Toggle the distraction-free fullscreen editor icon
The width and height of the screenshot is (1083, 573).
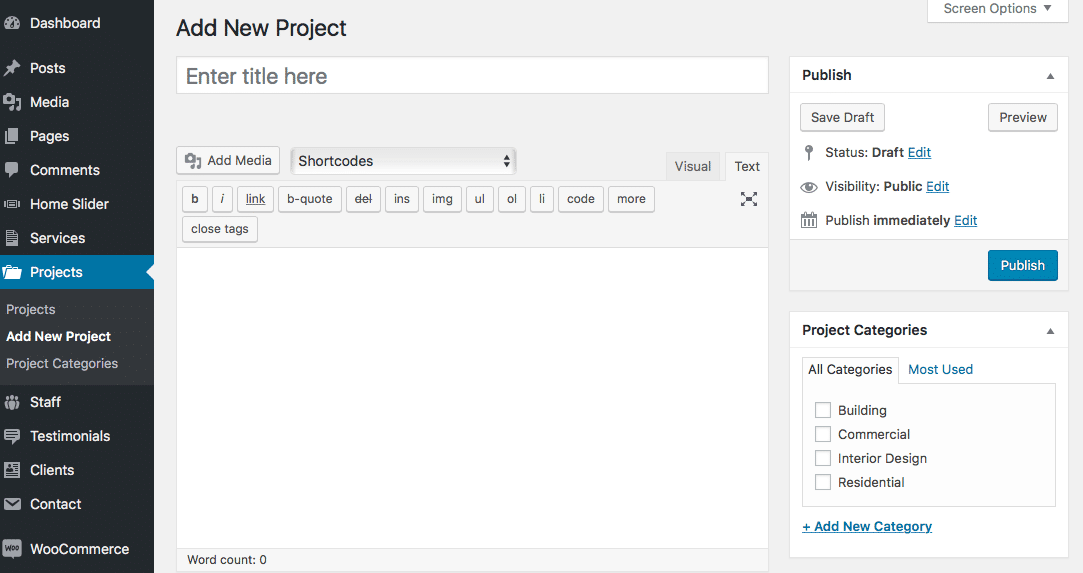[749, 199]
